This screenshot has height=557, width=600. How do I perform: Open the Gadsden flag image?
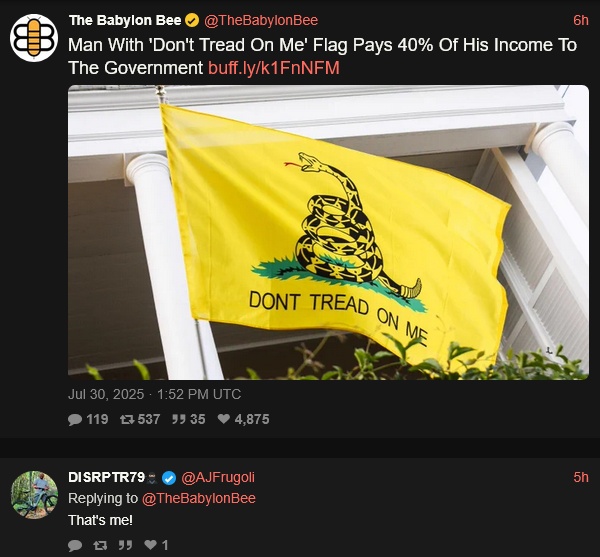(x=328, y=232)
